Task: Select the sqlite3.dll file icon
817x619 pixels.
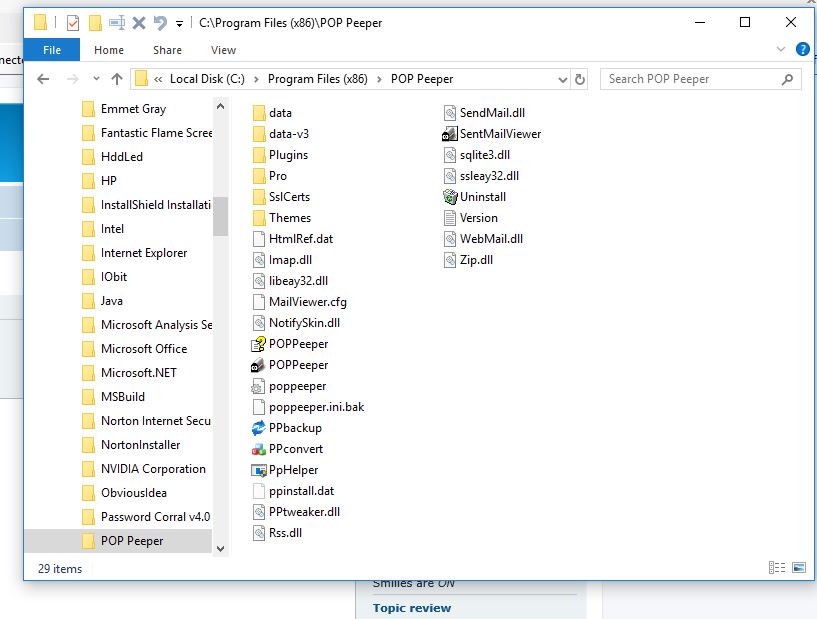Action: tap(450, 155)
